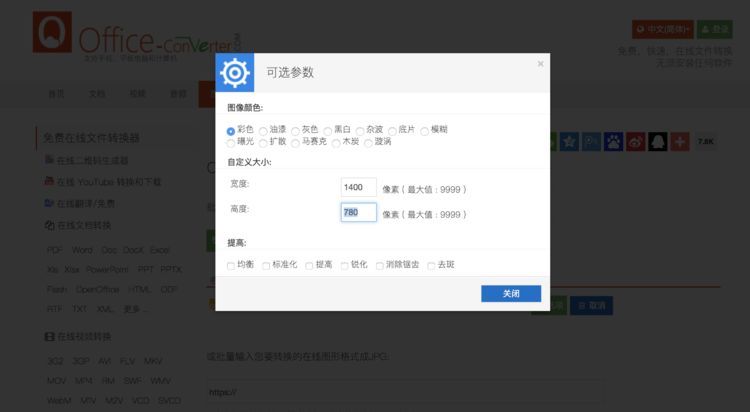Click the gear icon in dialog header
Viewport: 750px width, 412px height.
click(x=235, y=73)
